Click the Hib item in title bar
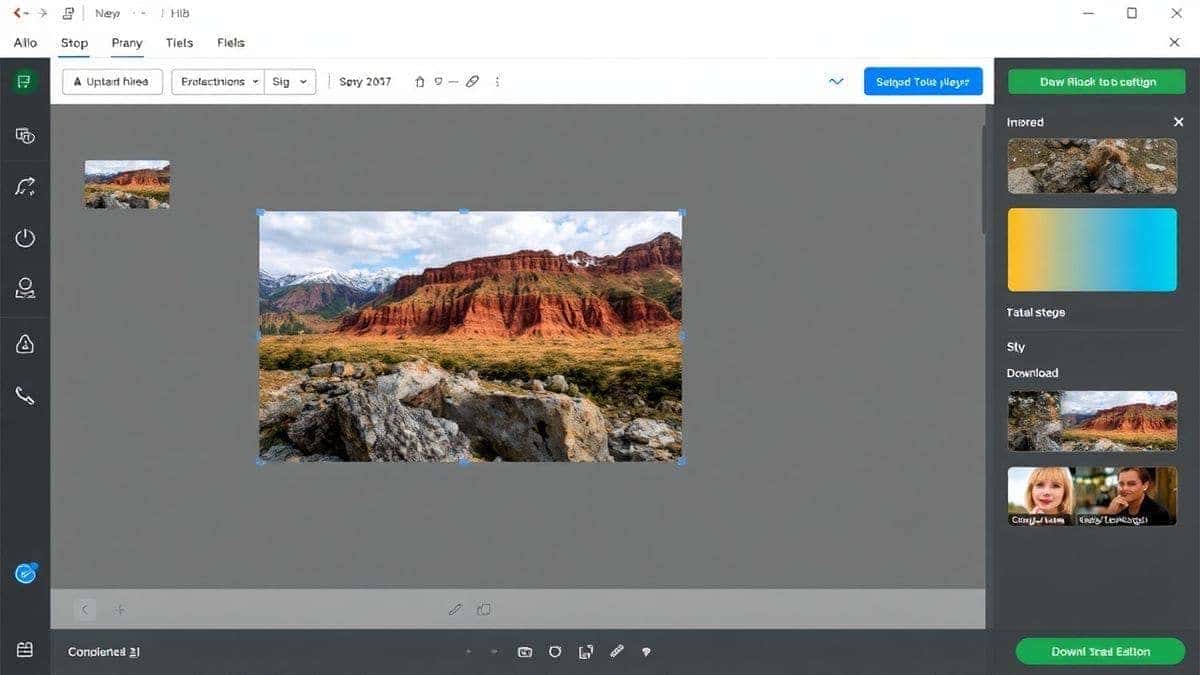Viewport: 1200px width, 675px height. click(x=180, y=14)
